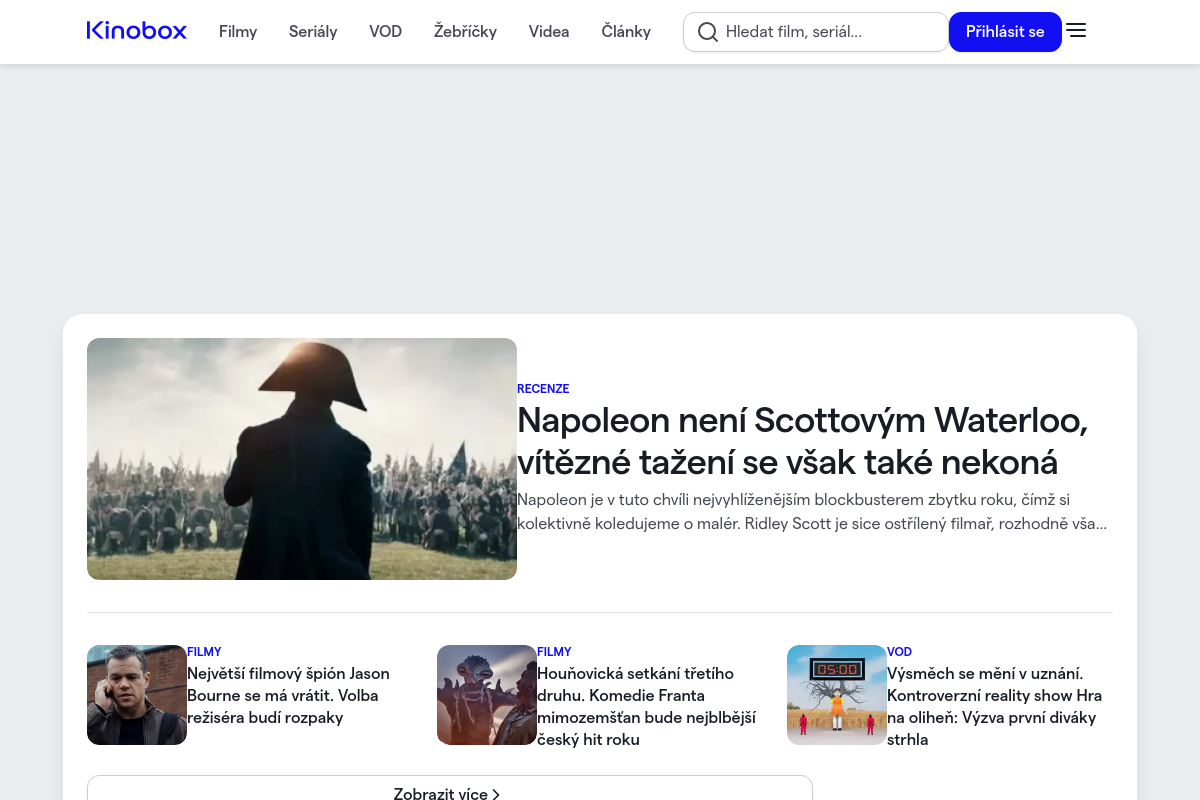Image resolution: width=1200 pixels, height=800 pixels.
Task: Open the Franta mimozemšťan article thumbnail
Action: tap(487, 695)
